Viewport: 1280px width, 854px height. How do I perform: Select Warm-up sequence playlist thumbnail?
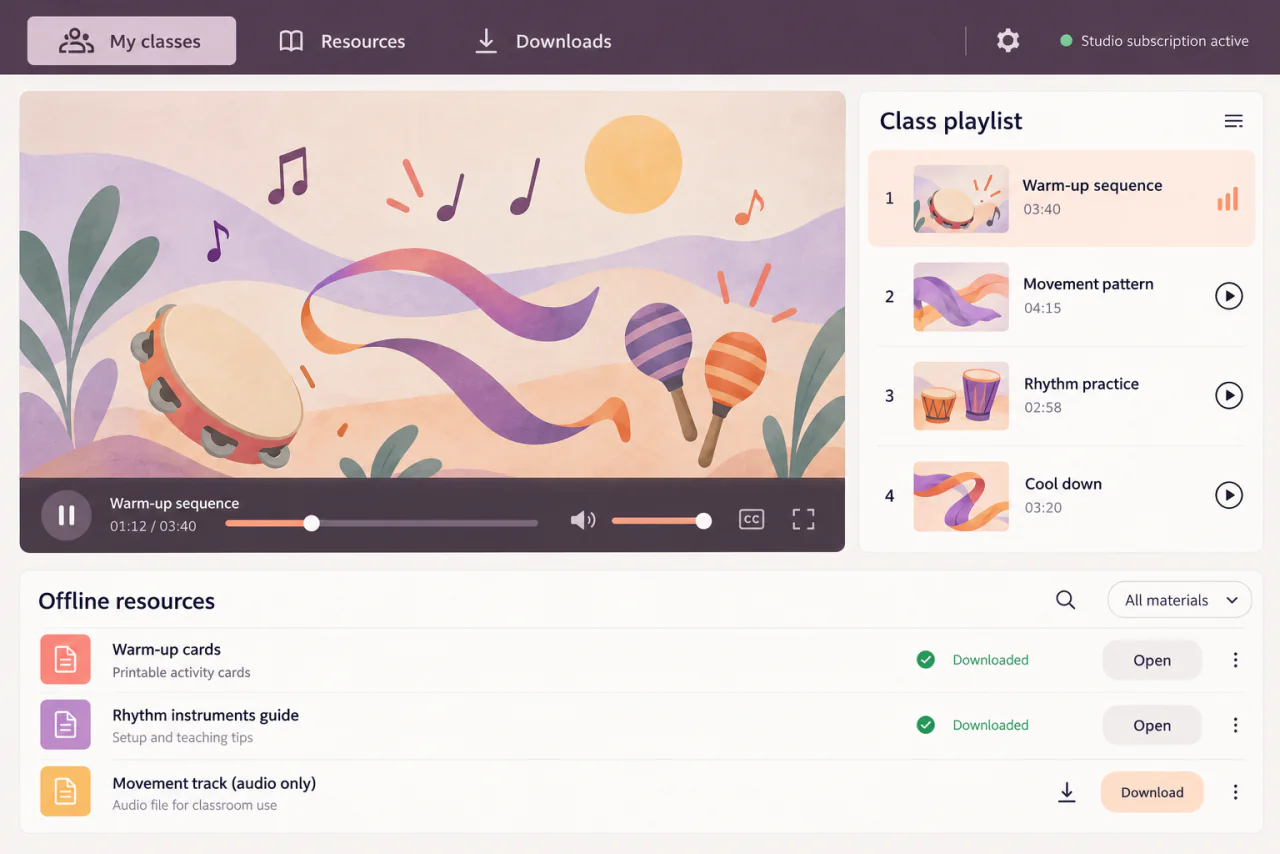pyautogui.click(x=961, y=198)
